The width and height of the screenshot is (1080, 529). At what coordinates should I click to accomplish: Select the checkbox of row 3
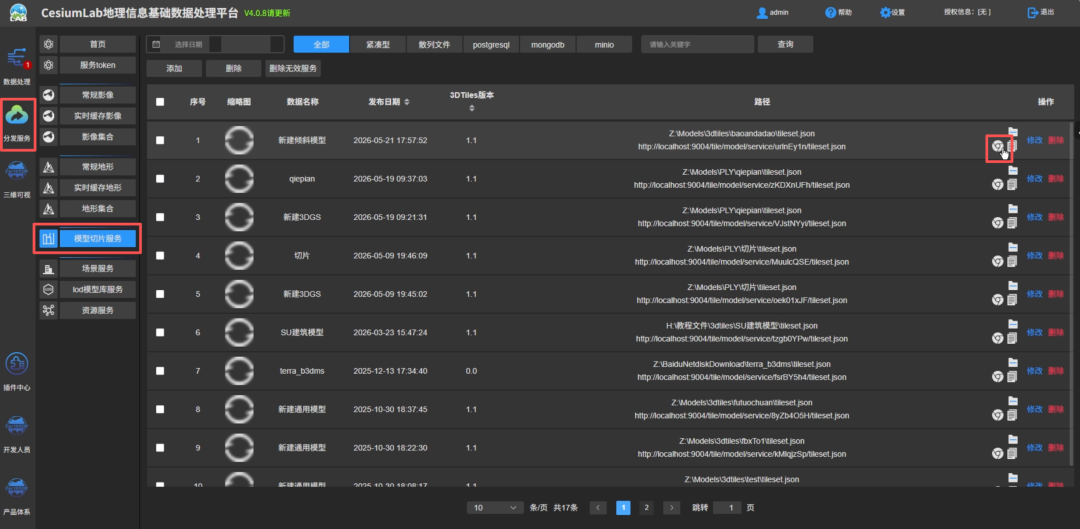click(160, 217)
